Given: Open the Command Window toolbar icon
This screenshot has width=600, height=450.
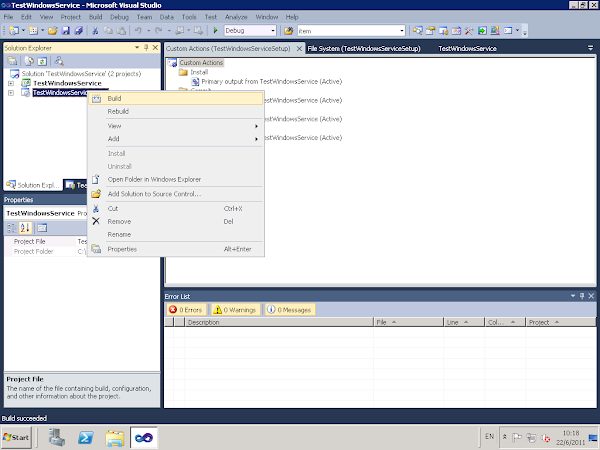Looking at the screenshot, I should pyautogui.click(x=508, y=30).
